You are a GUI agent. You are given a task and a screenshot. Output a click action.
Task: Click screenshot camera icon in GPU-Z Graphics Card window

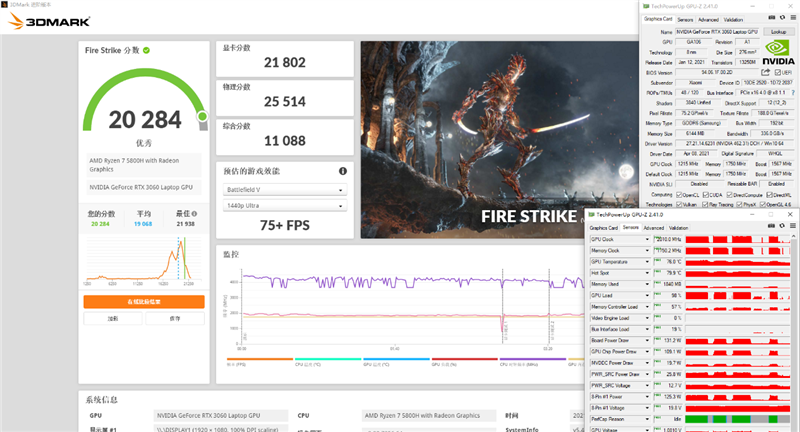pos(772,18)
